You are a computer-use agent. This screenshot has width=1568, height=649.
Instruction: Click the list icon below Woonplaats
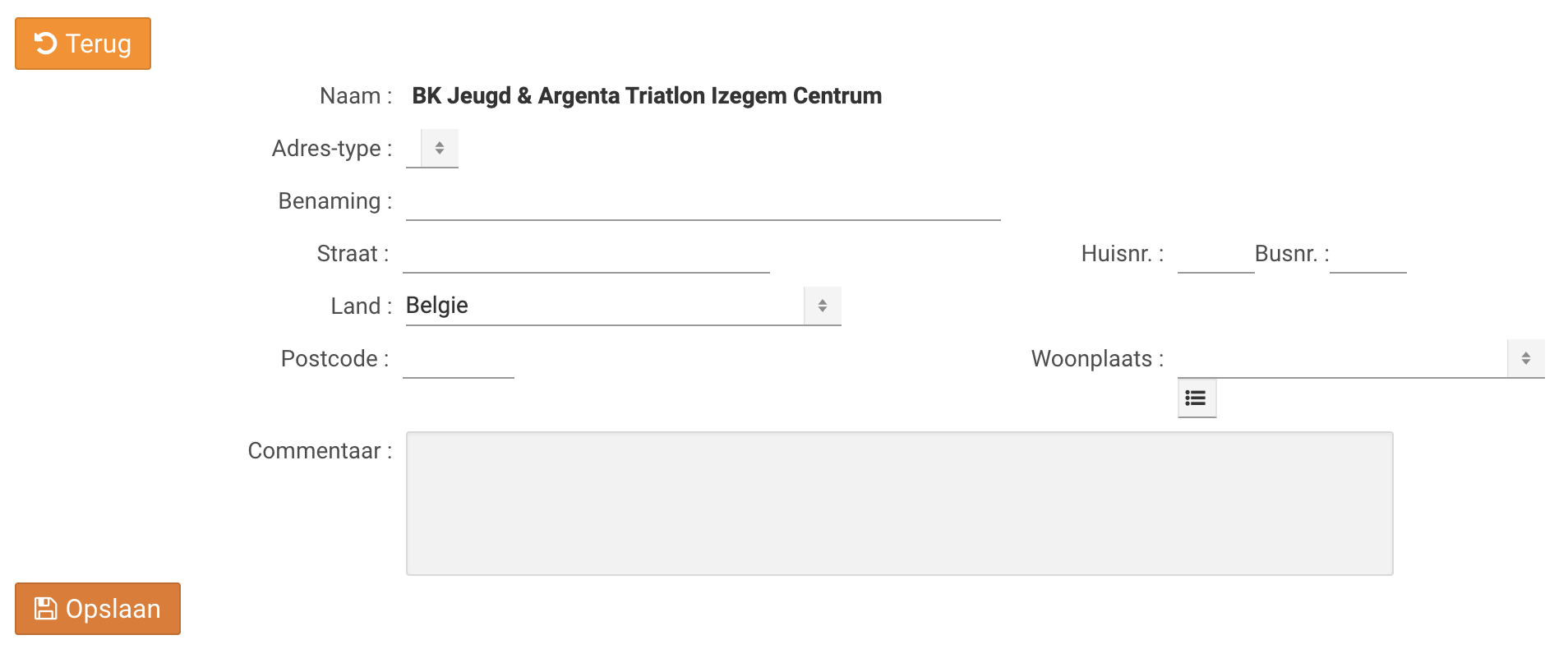1197,398
